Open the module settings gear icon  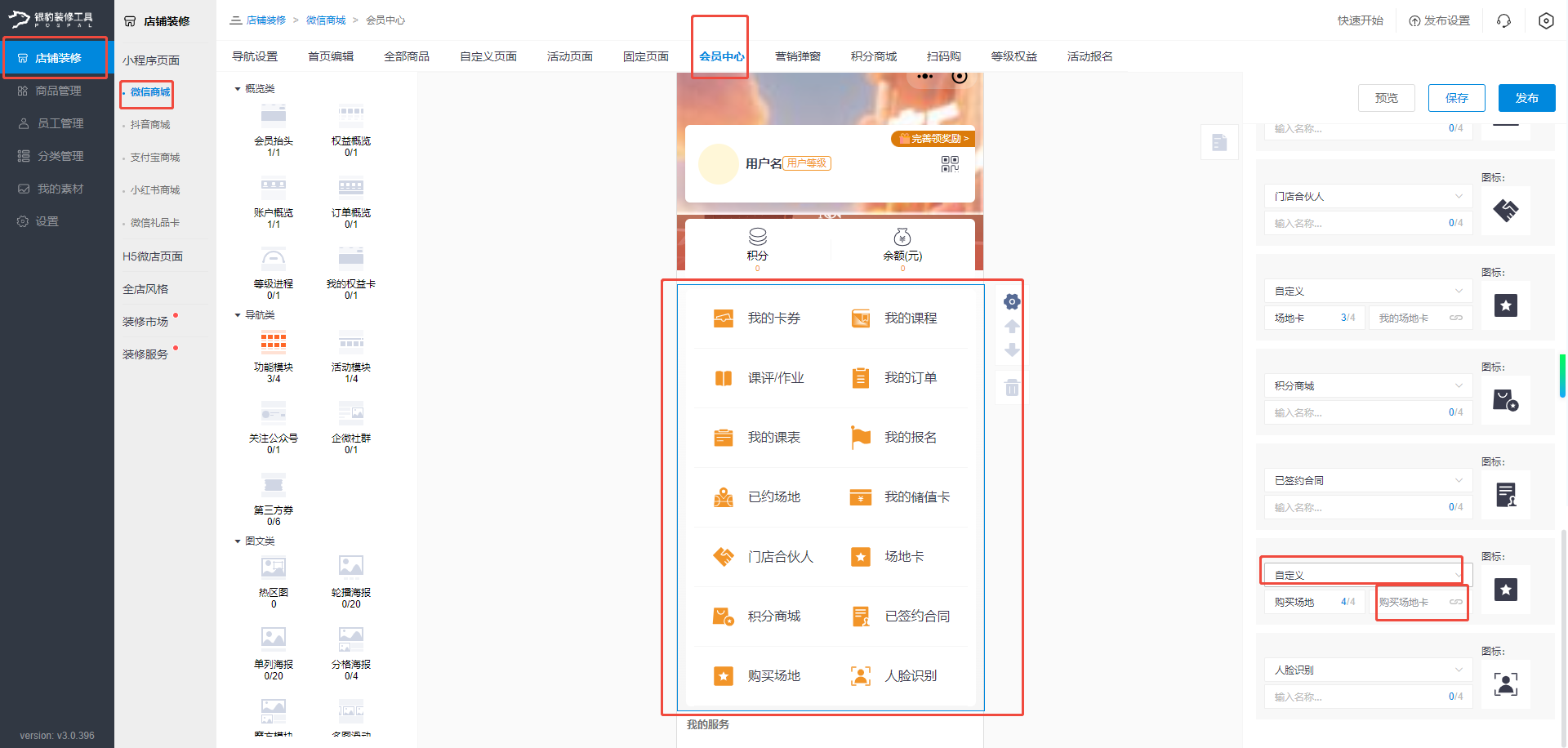(x=1012, y=301)
